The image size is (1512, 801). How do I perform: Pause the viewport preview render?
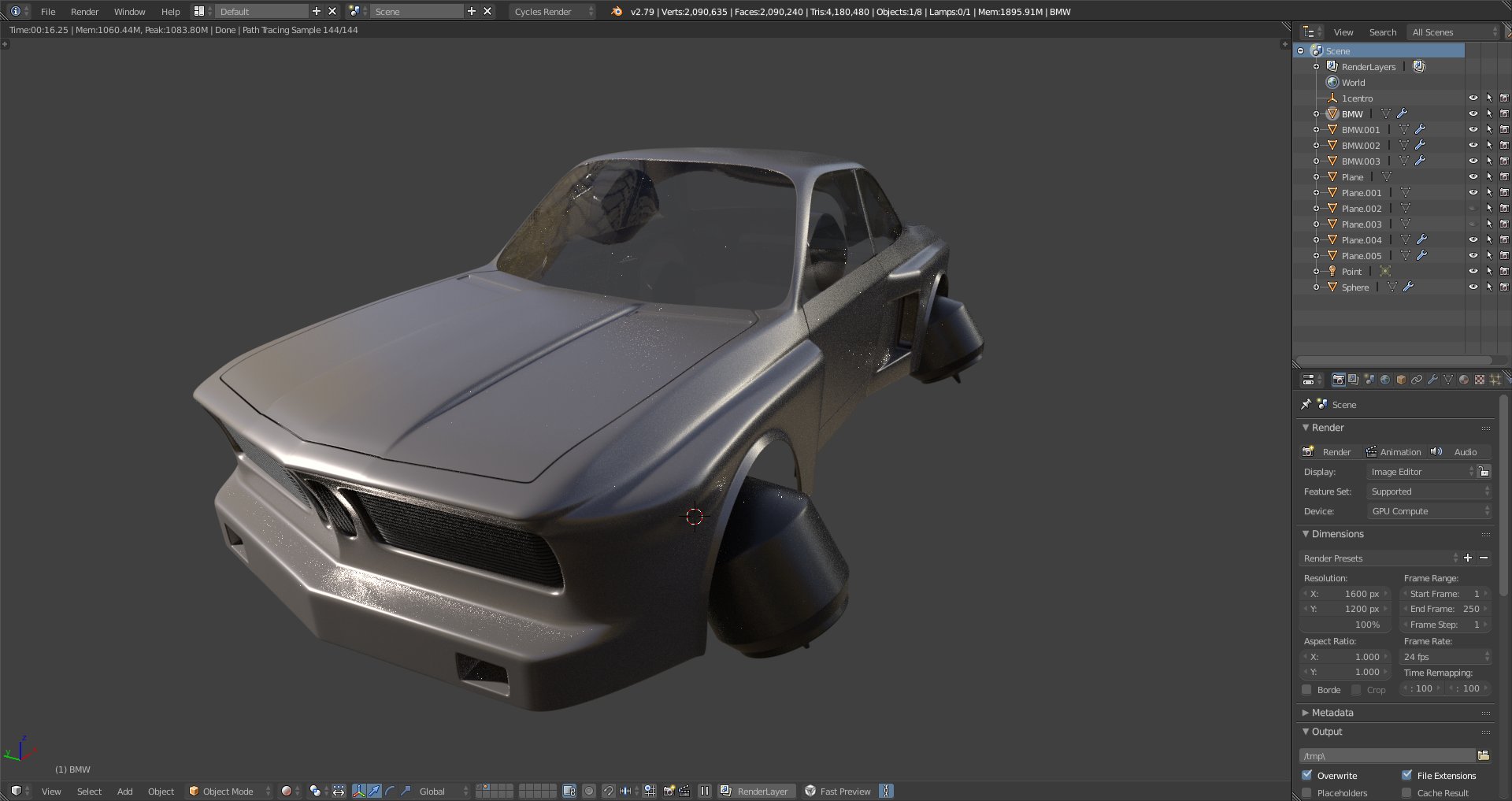point(705,791)
